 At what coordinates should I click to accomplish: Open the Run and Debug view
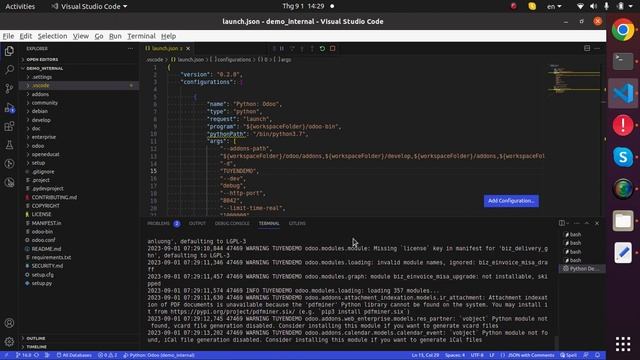tap(9, 108)
